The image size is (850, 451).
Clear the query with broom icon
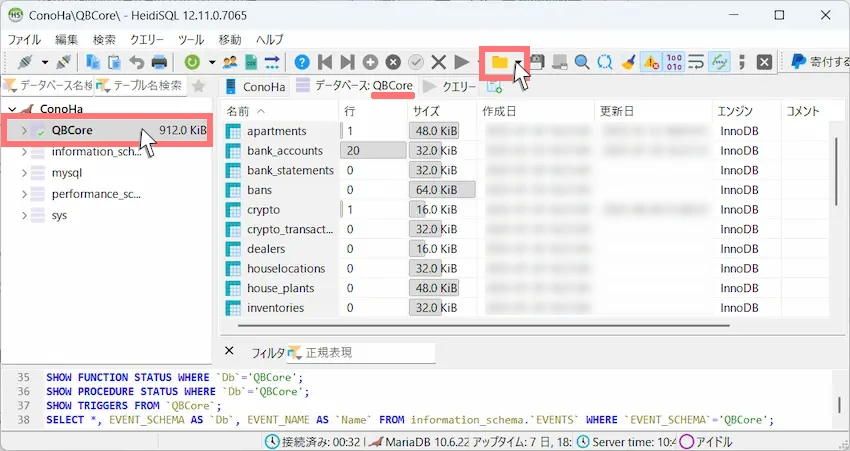[x=628, y=62]
